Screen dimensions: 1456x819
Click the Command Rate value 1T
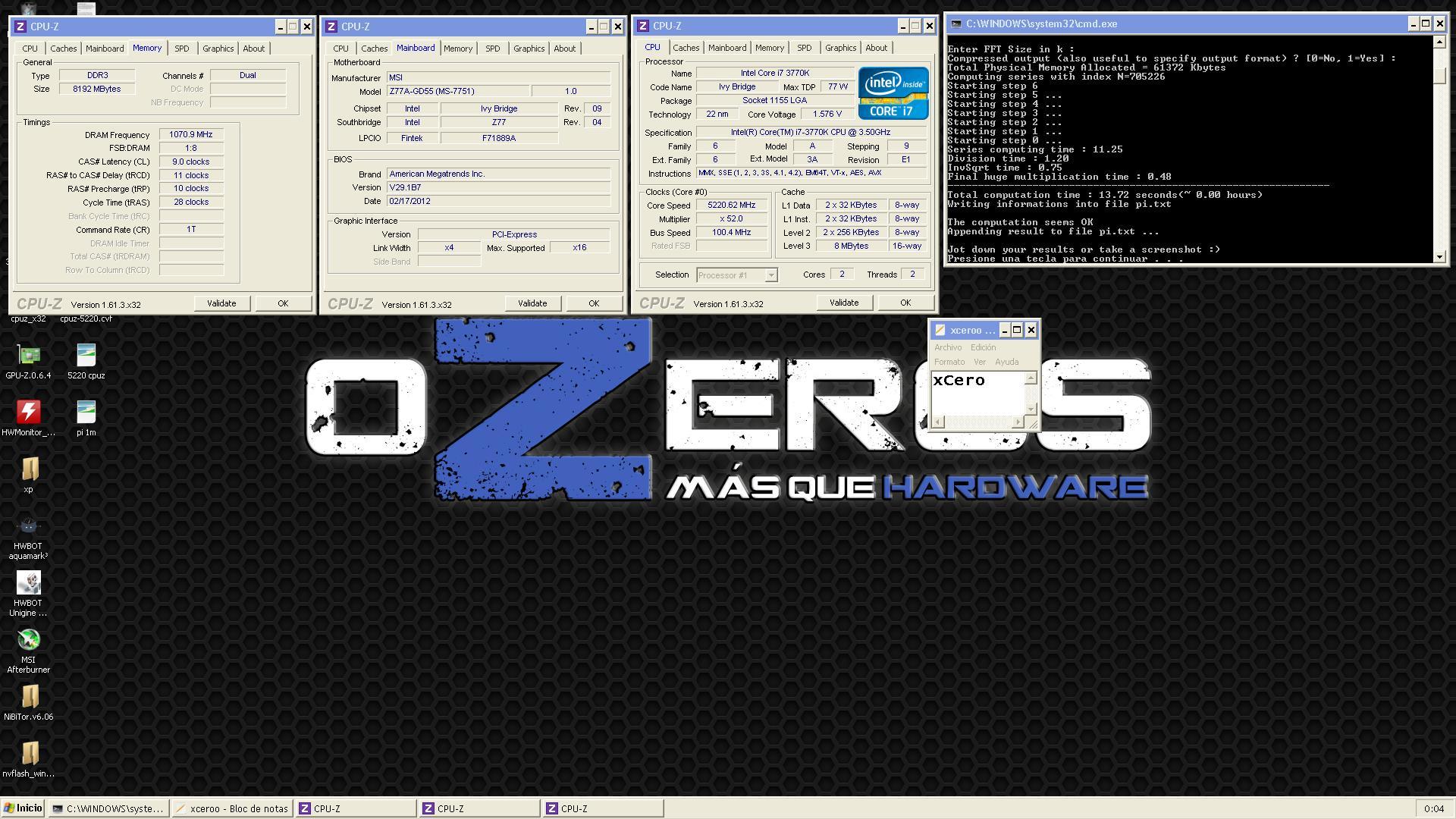coord(191,230)
